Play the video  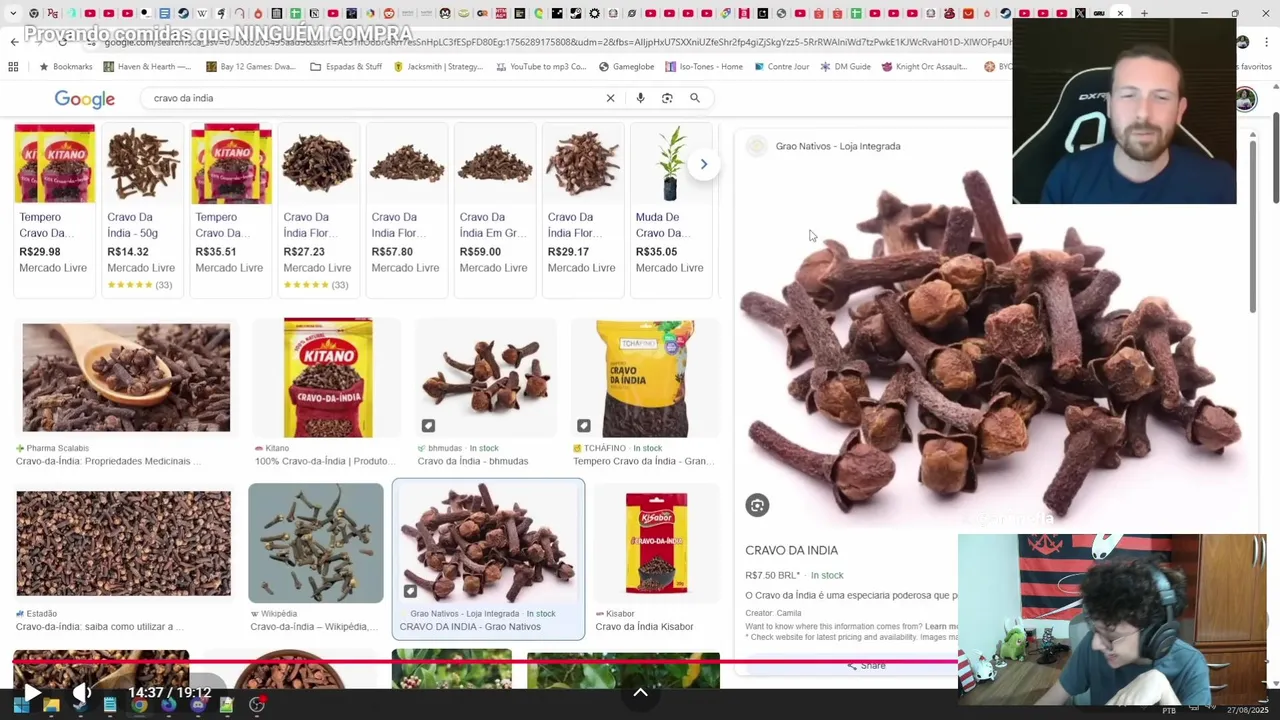click(x=31, y=692)
